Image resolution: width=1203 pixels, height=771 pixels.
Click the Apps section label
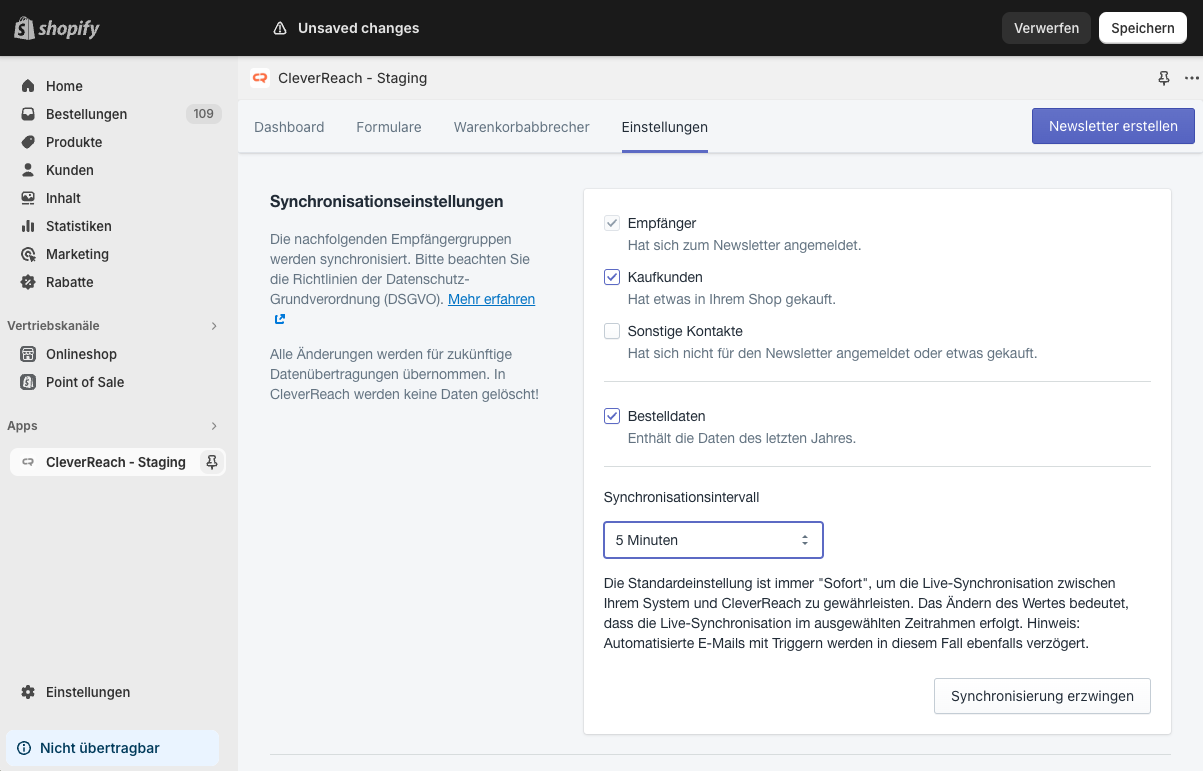coord(22,426)
